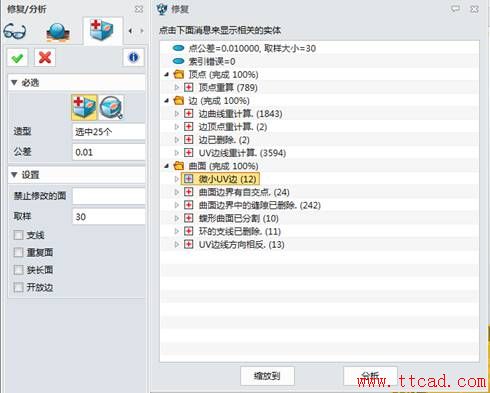
Task: Click the green checkmark confirm icon
Action: [x=17, y=58]
